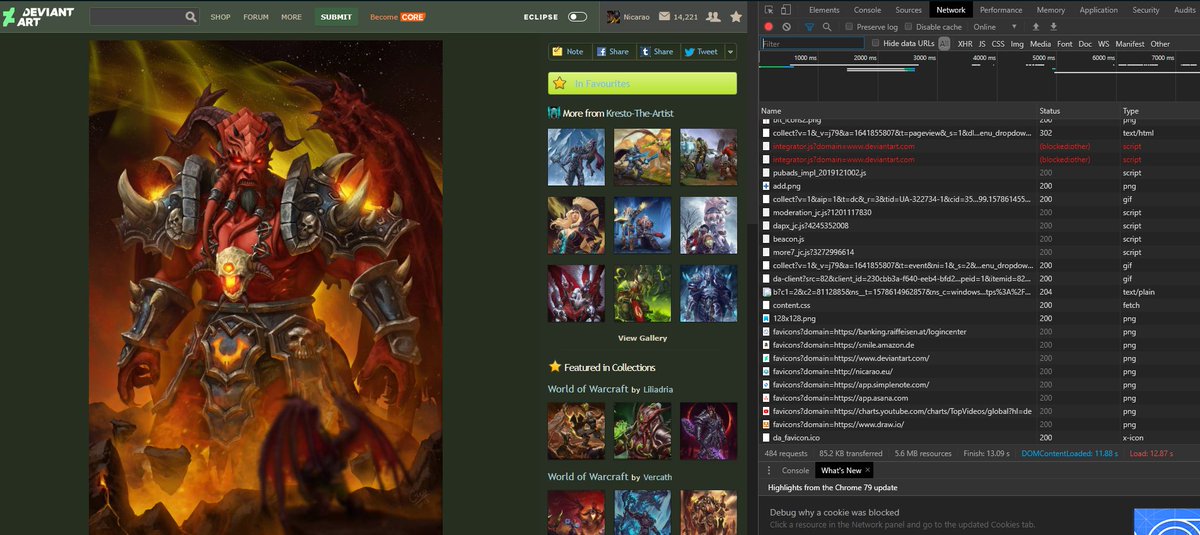Filter requests by Media
Screen dimensions: 1200x535
(1040, 44)
